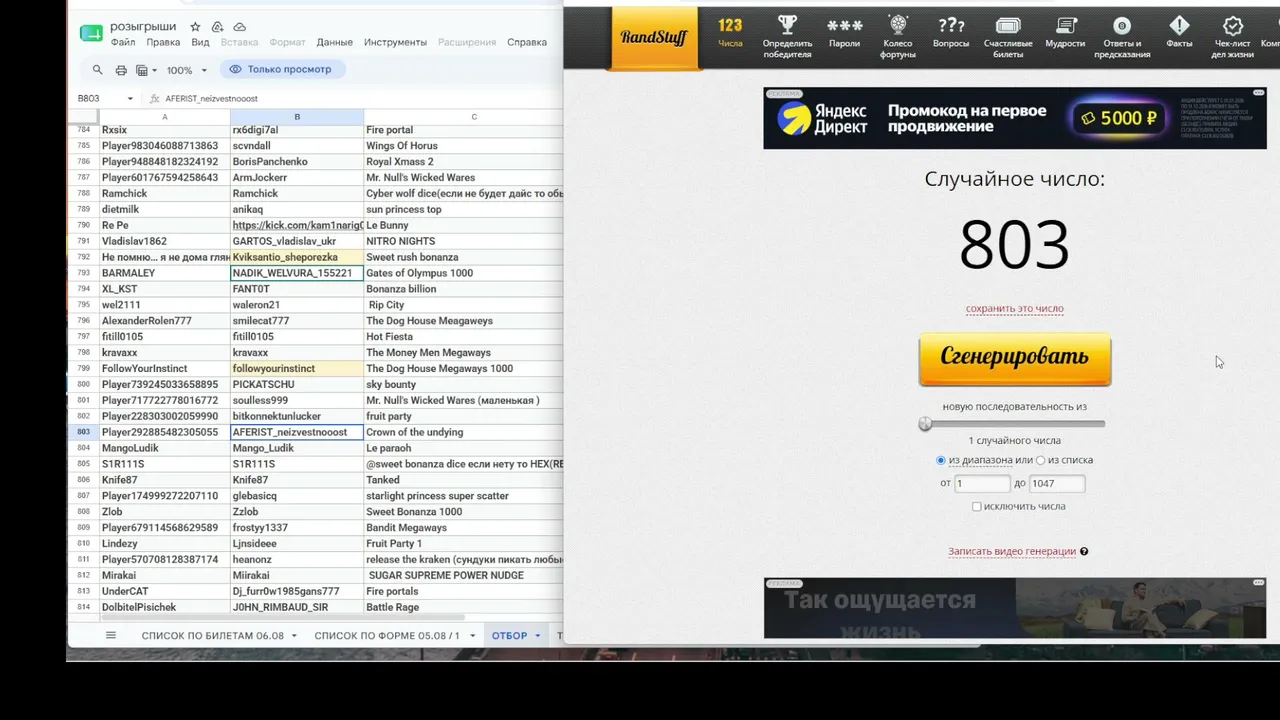Screen dimensions: 1280x720
Task: Expand the B803 name box dropdown
Action: 130,99
